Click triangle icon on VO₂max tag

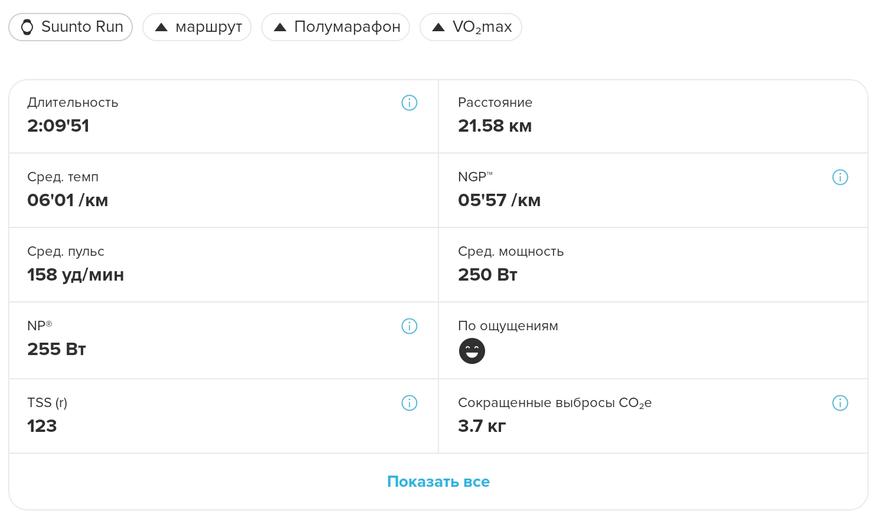click(438, 27)
